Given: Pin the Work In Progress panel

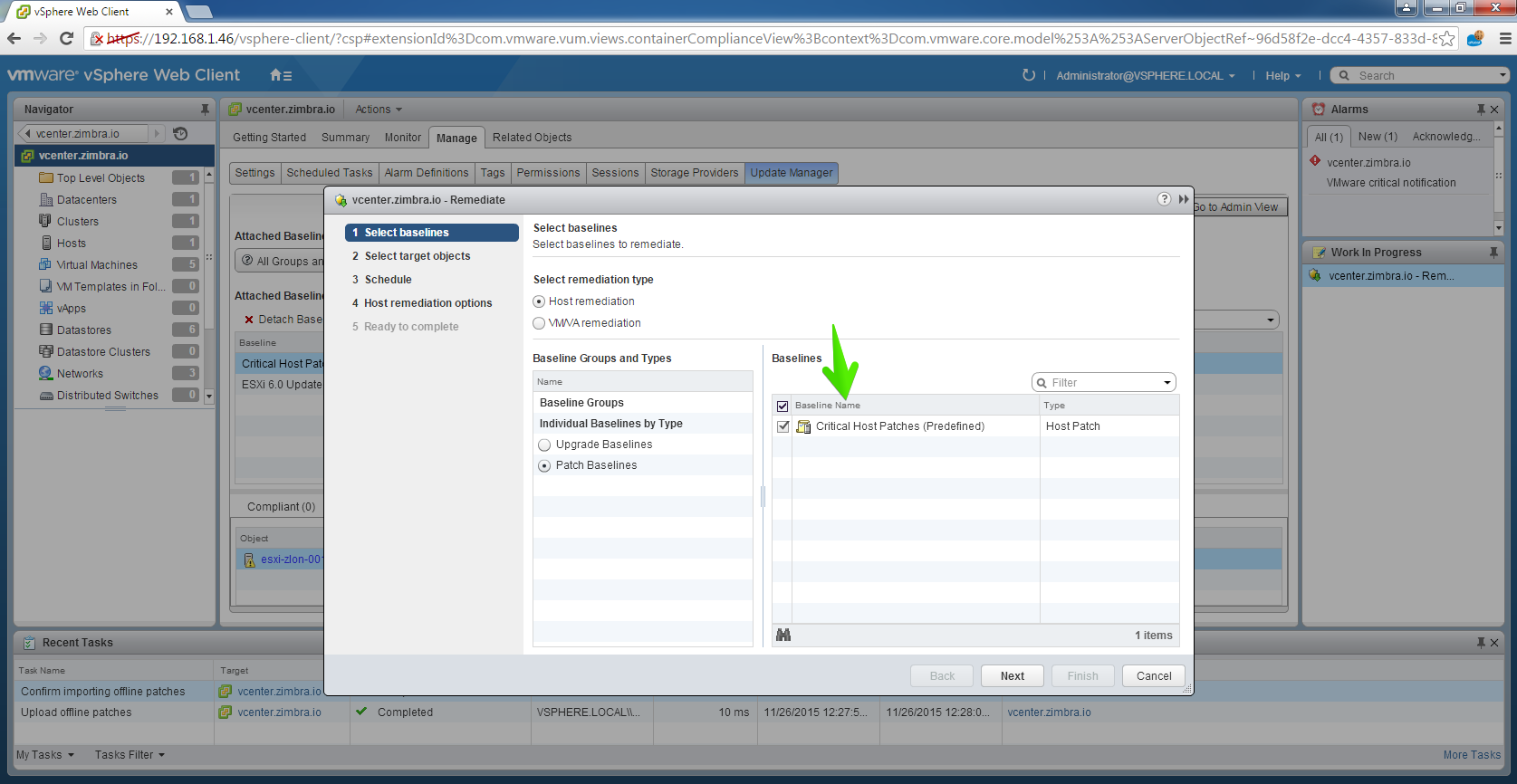Looking at the screenshot, I should [x=1493, y=252].
